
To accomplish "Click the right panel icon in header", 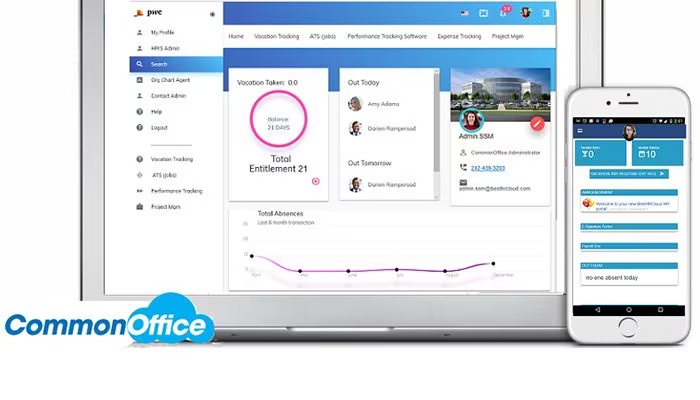I will 546,13.
